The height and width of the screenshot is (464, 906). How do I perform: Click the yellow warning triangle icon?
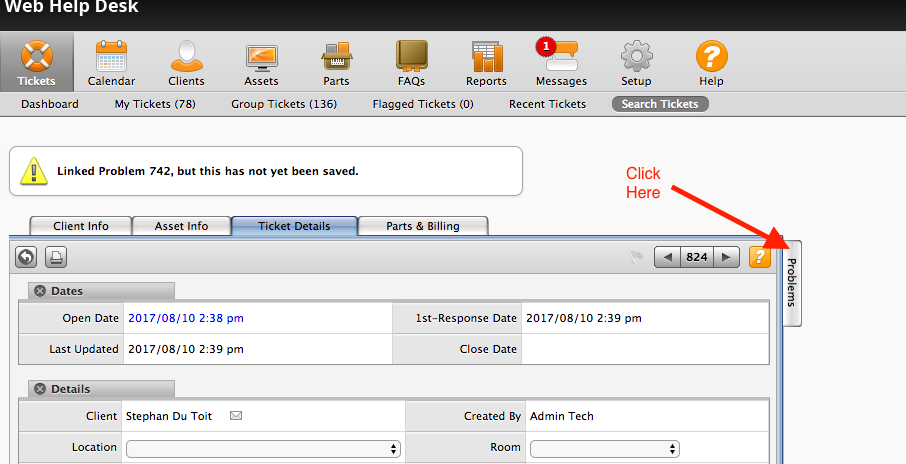(x=34, y=171)
